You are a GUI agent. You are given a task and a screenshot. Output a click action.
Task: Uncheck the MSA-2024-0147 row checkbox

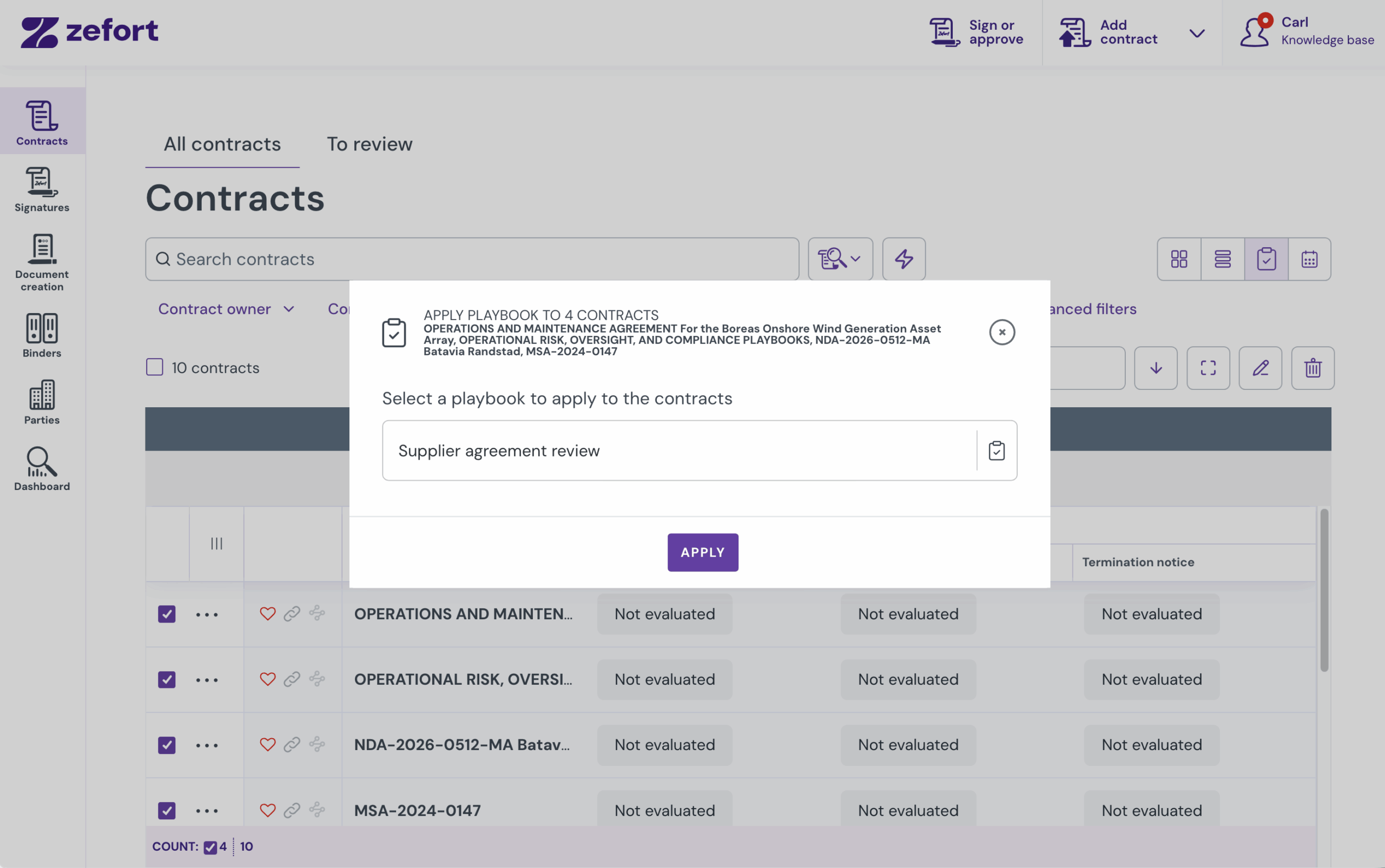(167, 810)
